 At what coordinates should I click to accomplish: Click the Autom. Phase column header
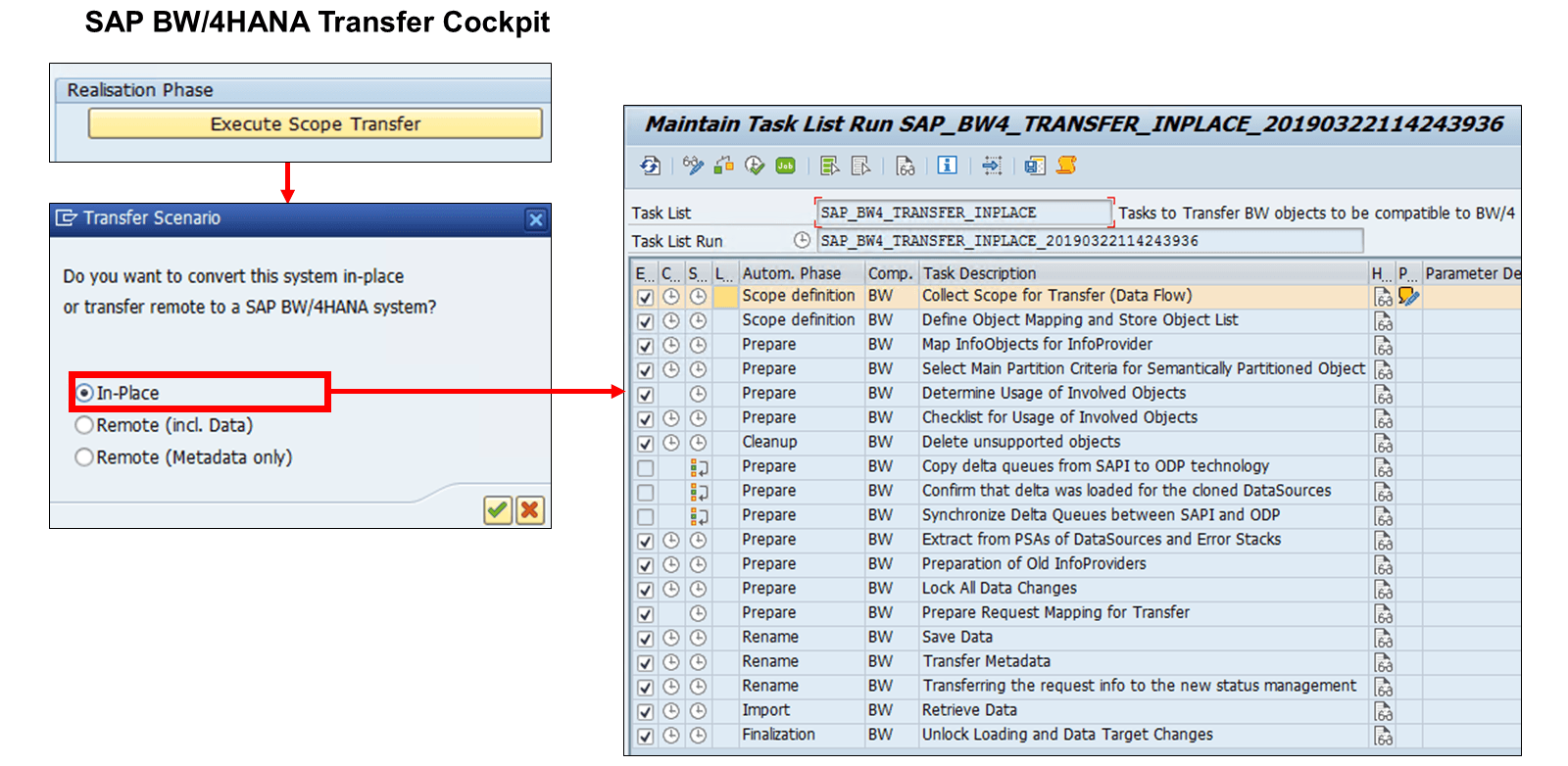point(802,273)
